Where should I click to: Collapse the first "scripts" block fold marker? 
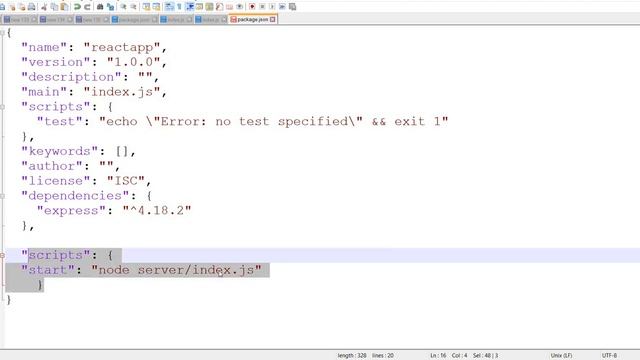[2, 107]
